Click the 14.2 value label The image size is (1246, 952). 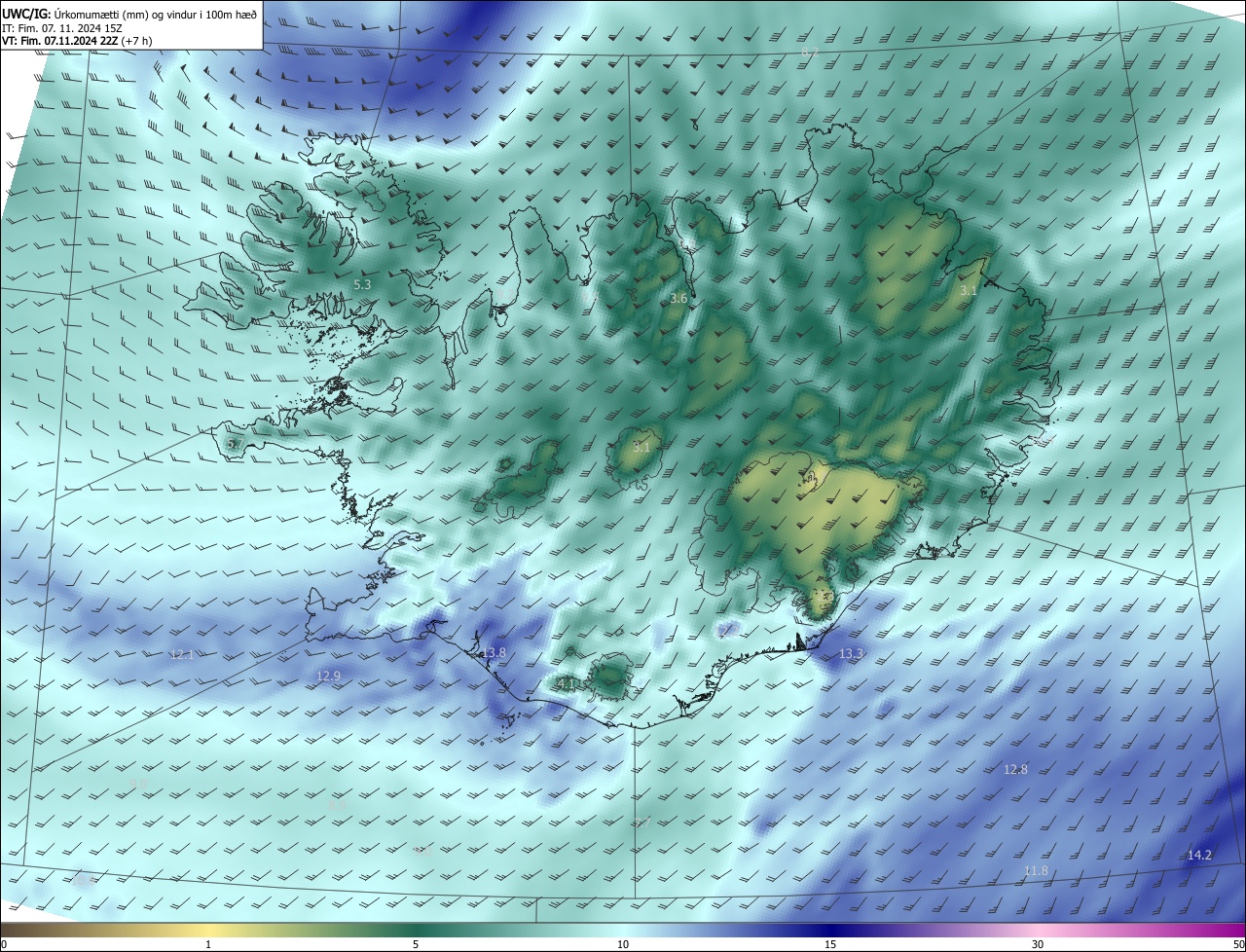(1199, 855)
